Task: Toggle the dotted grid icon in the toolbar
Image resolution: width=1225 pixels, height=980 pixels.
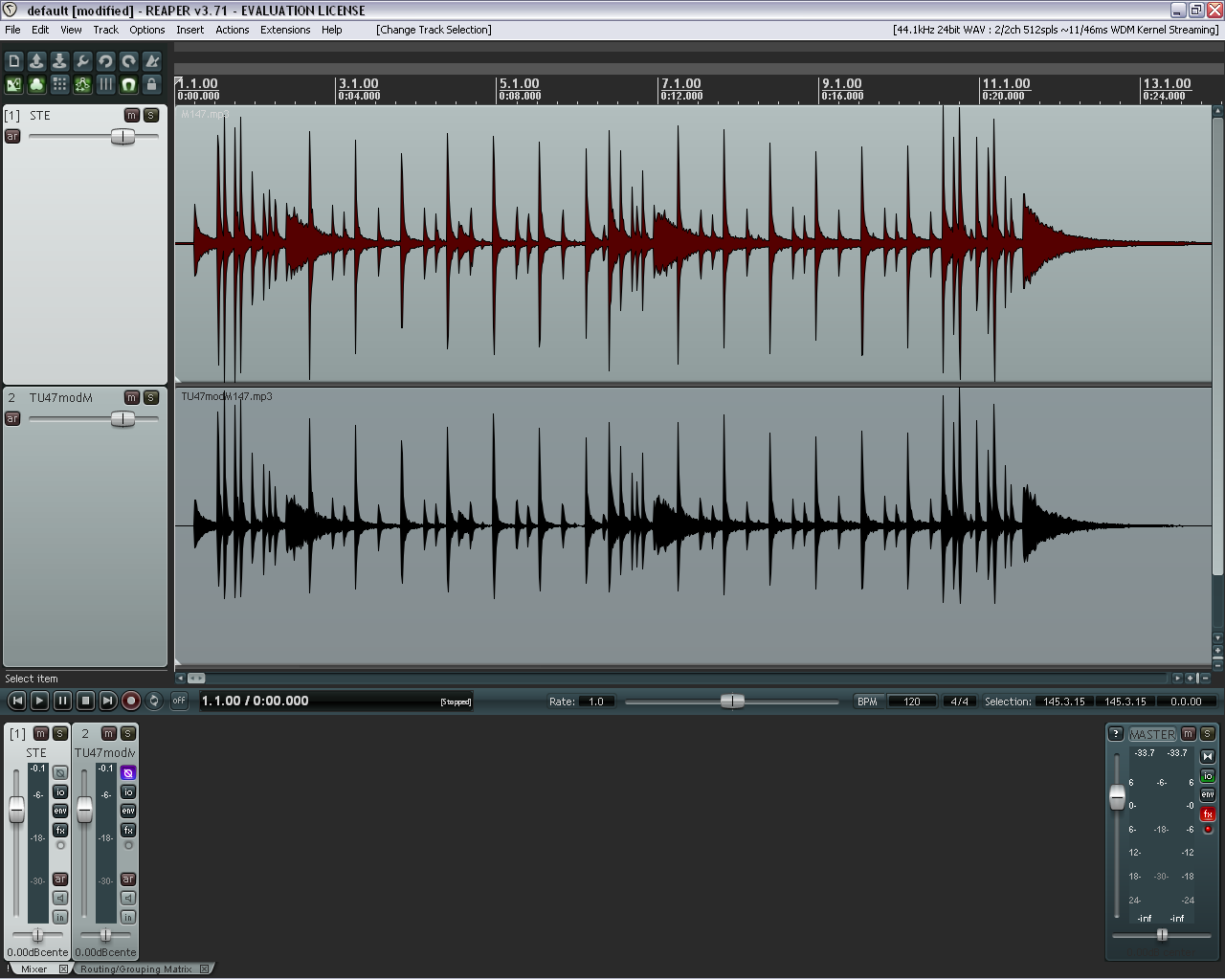Action: tap(59, 84)
